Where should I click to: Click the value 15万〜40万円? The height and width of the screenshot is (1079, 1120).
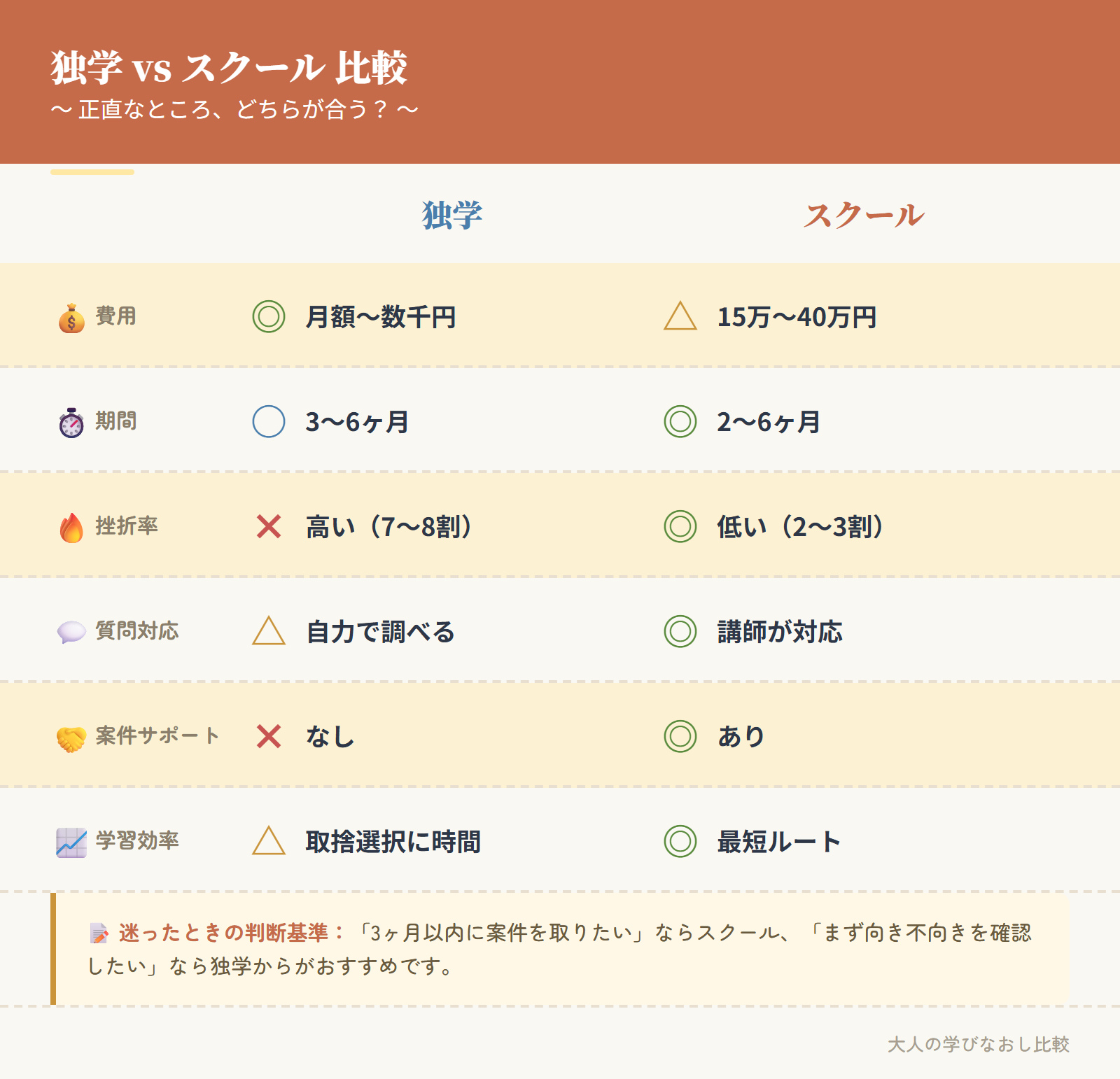pos(797,317)
